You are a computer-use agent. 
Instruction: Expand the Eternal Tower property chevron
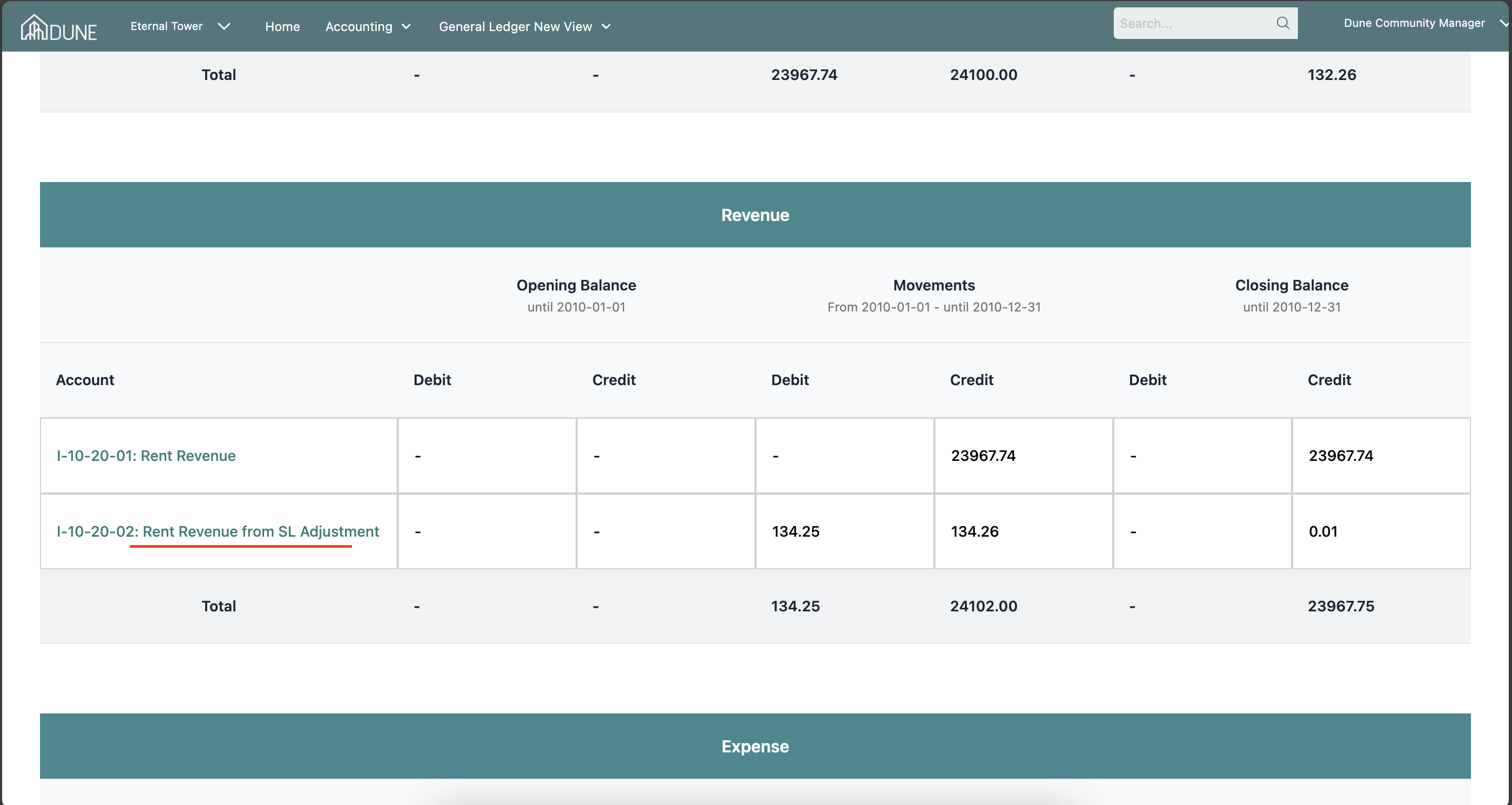224,26
